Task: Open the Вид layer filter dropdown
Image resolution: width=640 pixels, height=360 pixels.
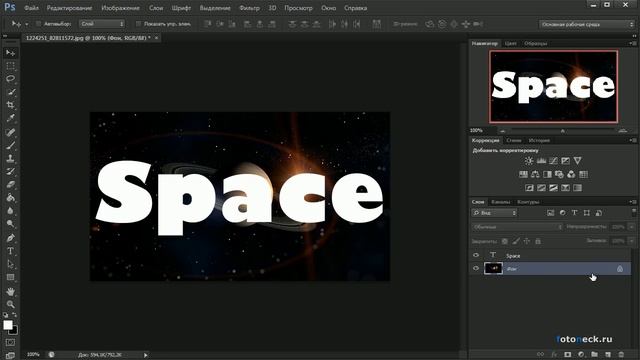Action: tap(494, 213)
